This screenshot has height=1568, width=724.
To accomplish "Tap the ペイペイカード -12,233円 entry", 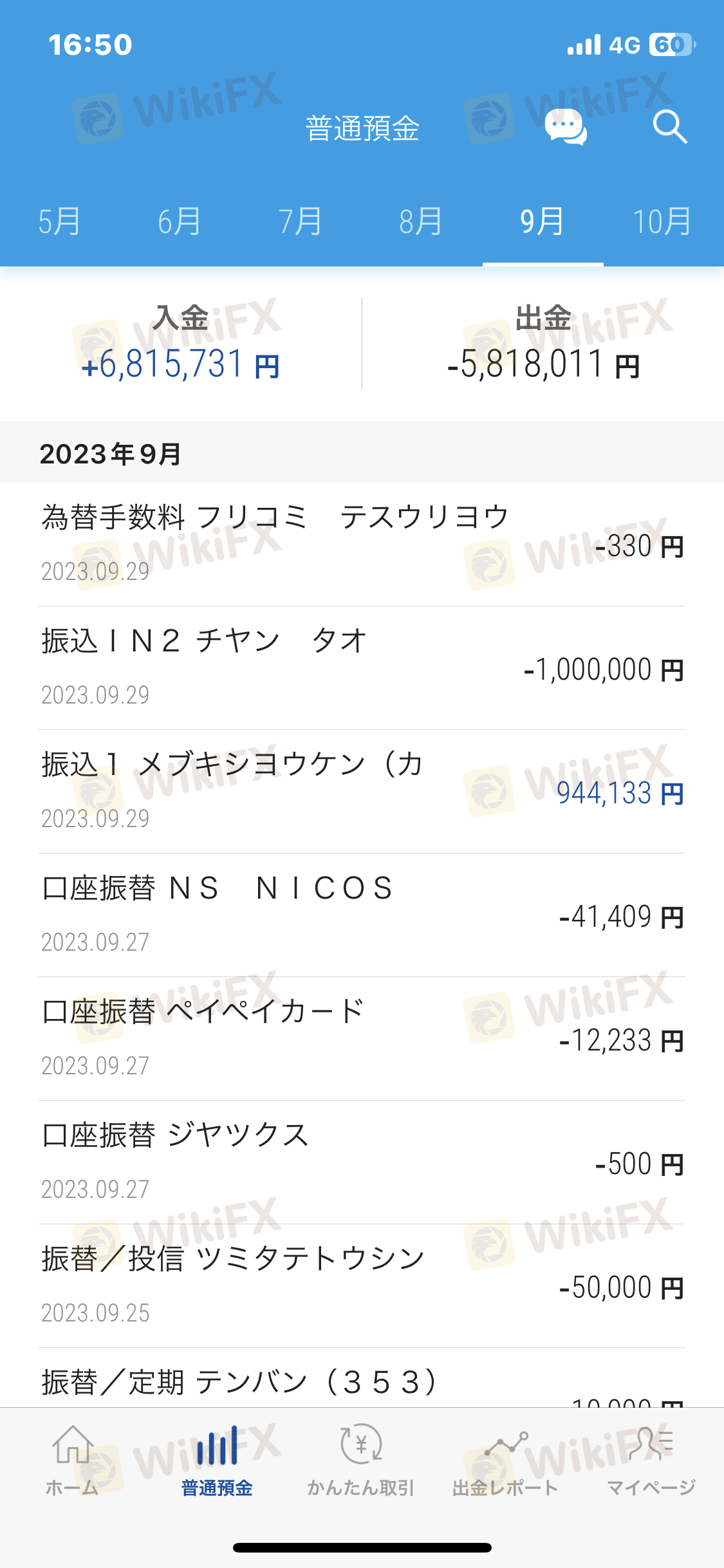I will click(x=362, y=1038).
